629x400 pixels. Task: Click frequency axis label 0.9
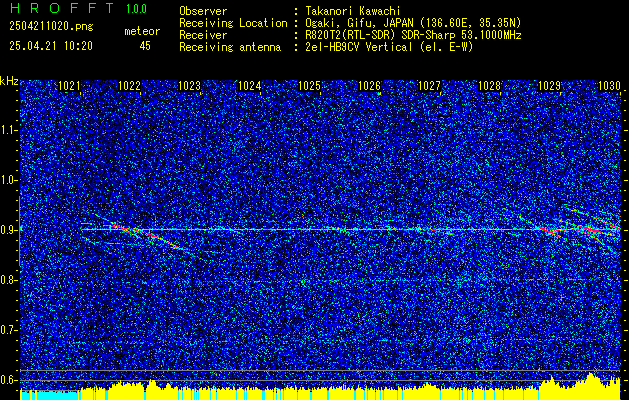coord(8,230)
